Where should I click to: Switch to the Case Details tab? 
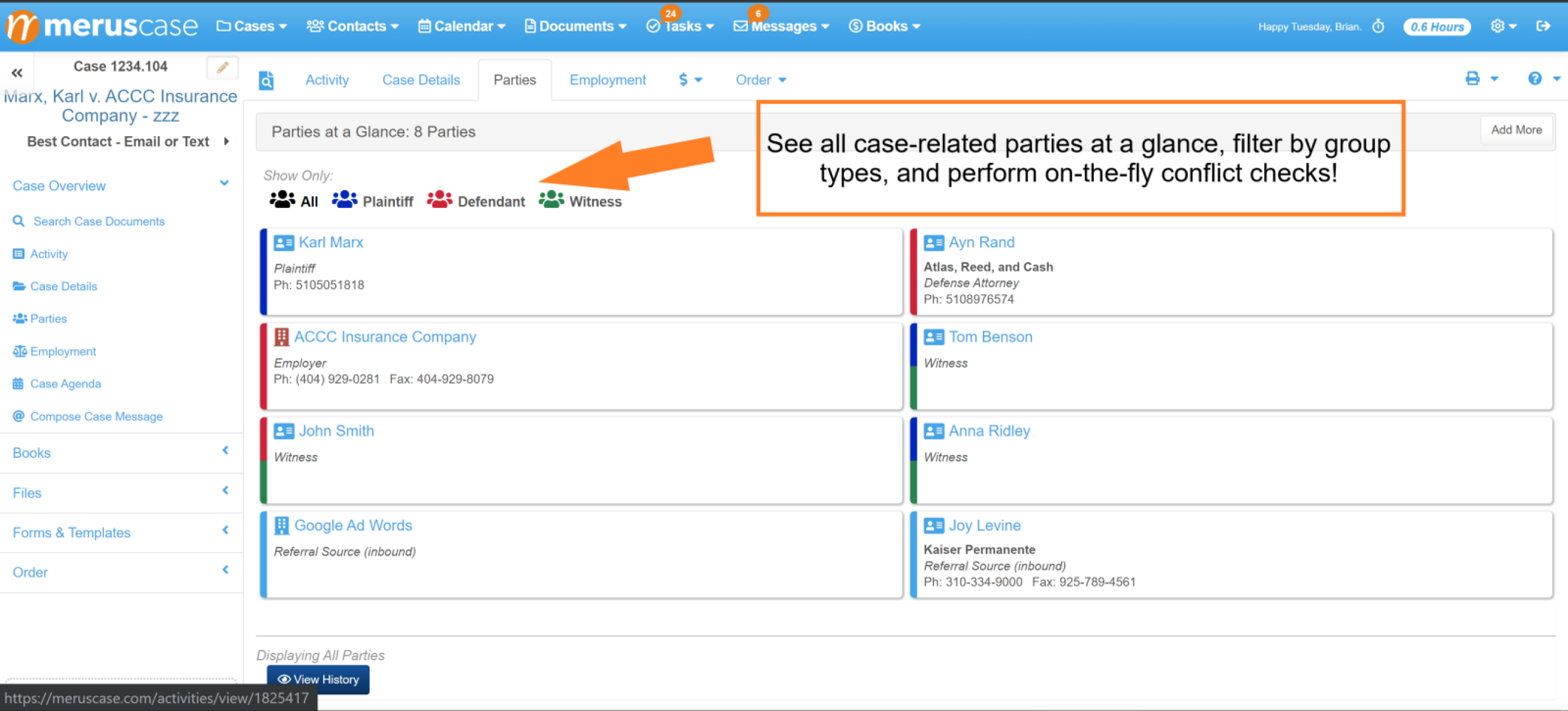coord(420,80)
